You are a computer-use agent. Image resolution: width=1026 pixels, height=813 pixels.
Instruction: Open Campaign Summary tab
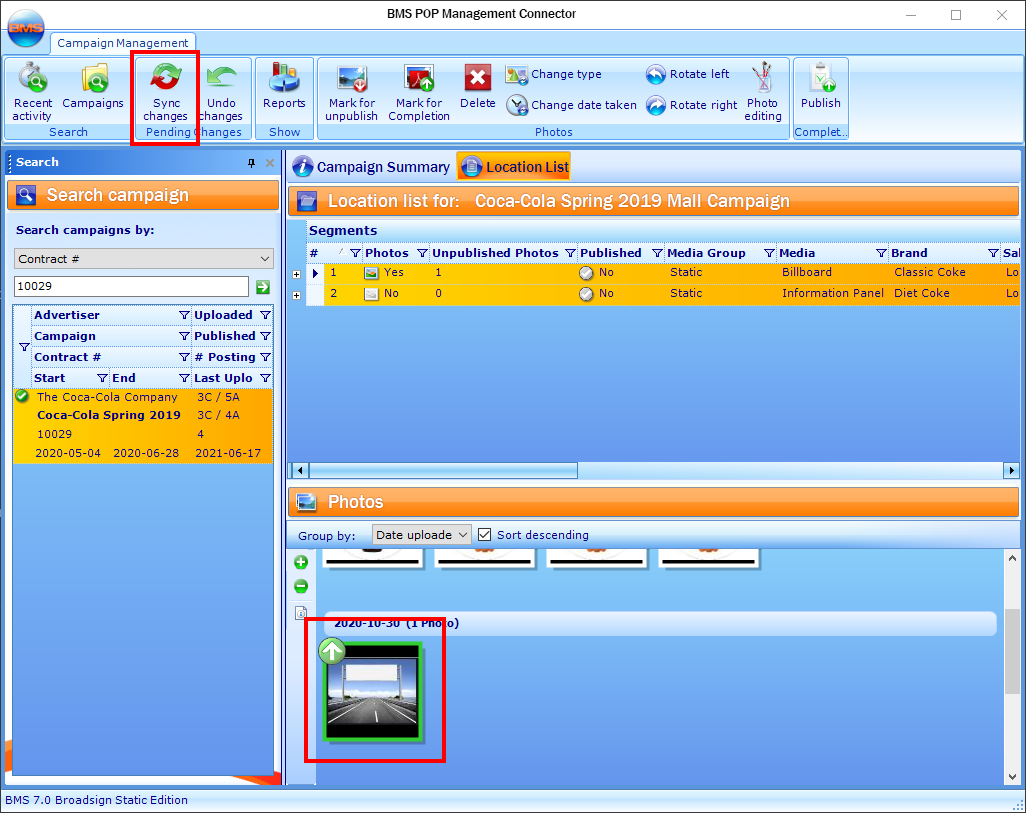pyautogui.click(x=372, y=167)
